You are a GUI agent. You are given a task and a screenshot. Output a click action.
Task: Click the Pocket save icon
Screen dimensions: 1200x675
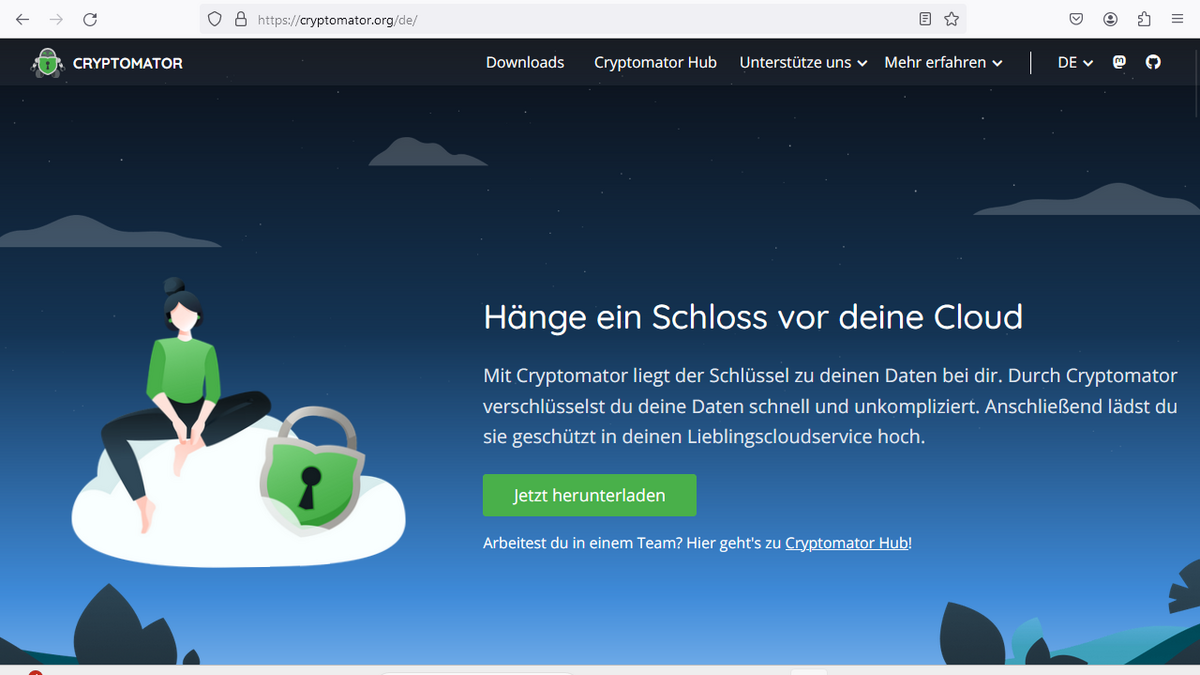1076,19
